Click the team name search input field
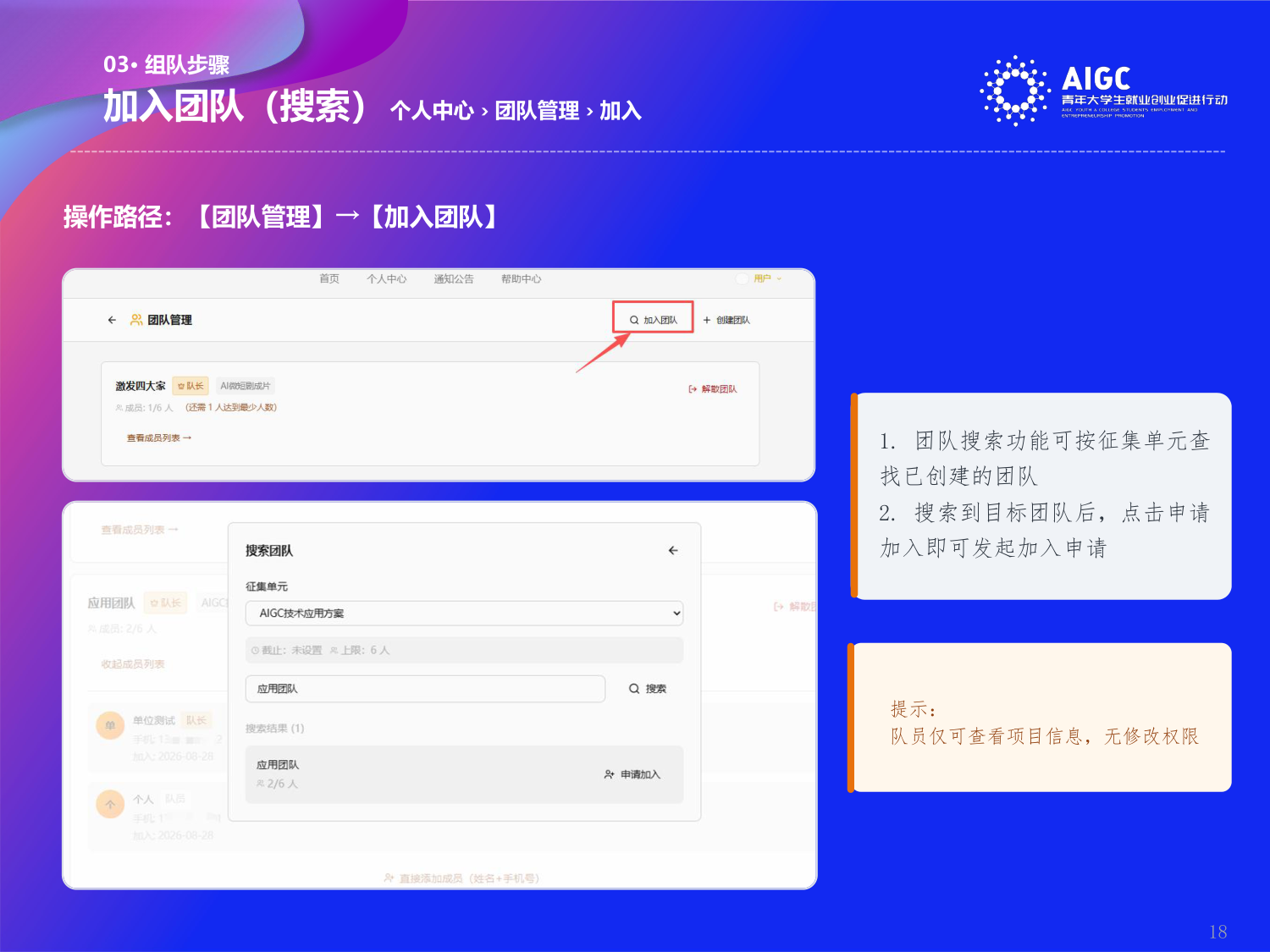This screenshot has height=952, width=1270. point(425,689)
